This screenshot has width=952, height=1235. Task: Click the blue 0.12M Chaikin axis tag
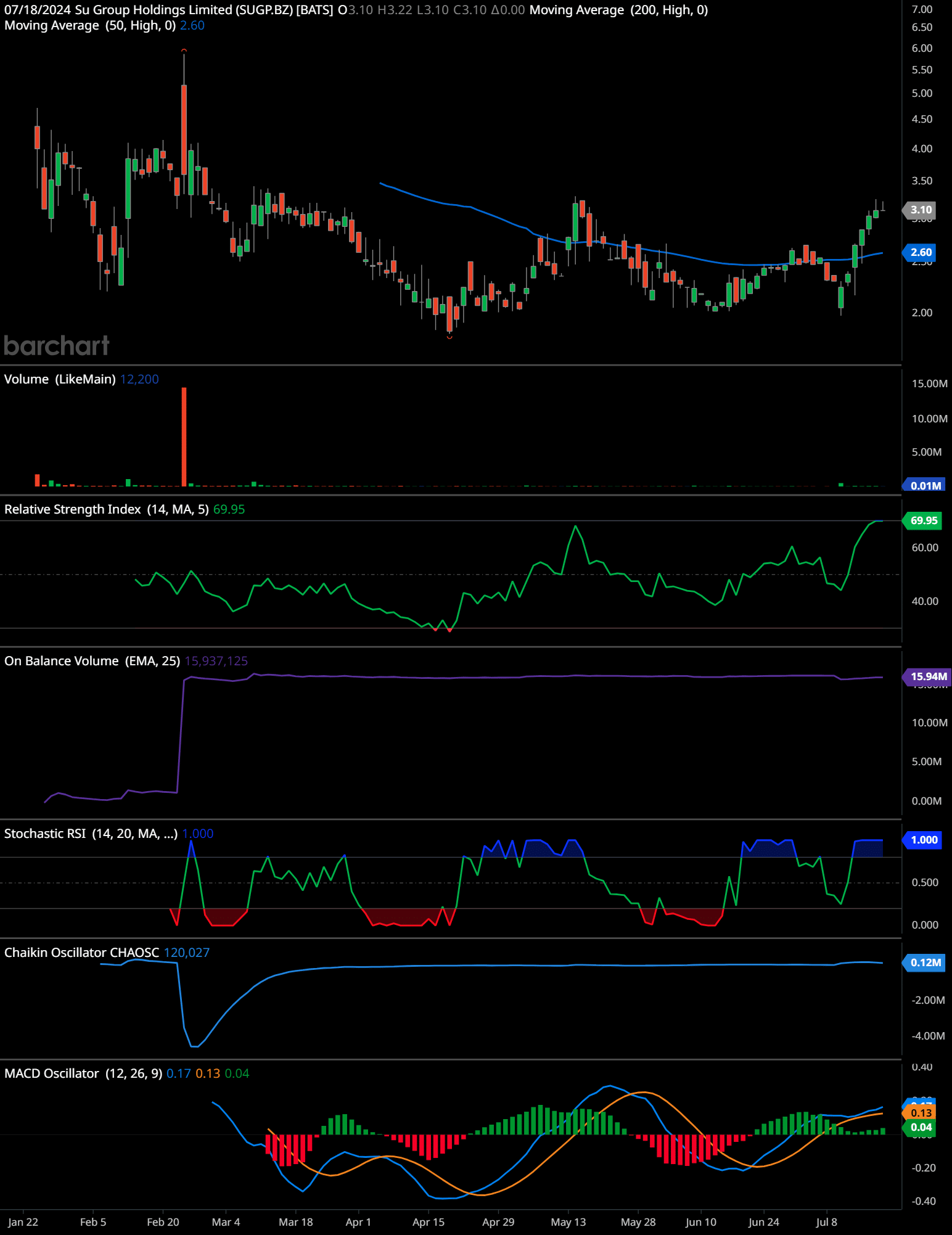(924, 962)
